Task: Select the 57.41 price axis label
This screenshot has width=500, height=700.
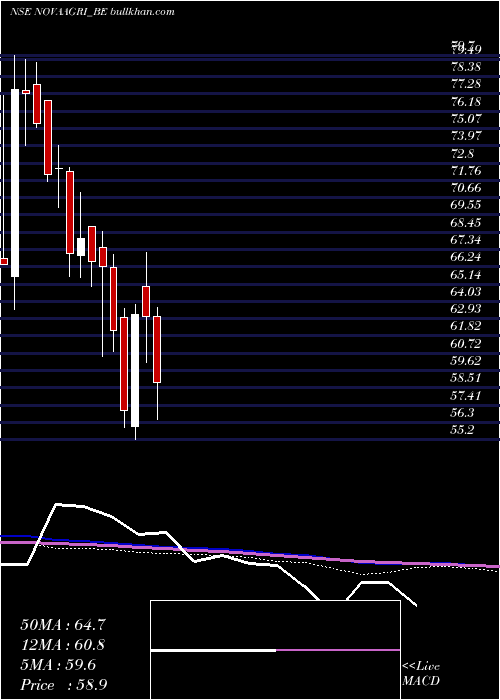Action: click(x=466, y=395)
